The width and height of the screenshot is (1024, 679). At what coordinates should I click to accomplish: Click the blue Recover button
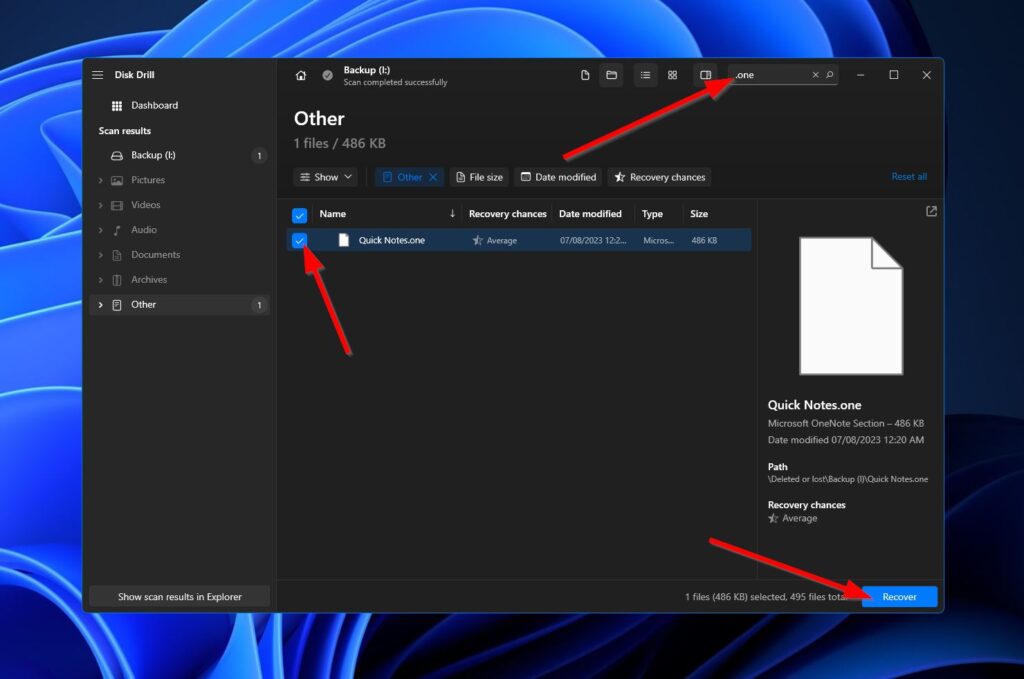click(899, 597)
